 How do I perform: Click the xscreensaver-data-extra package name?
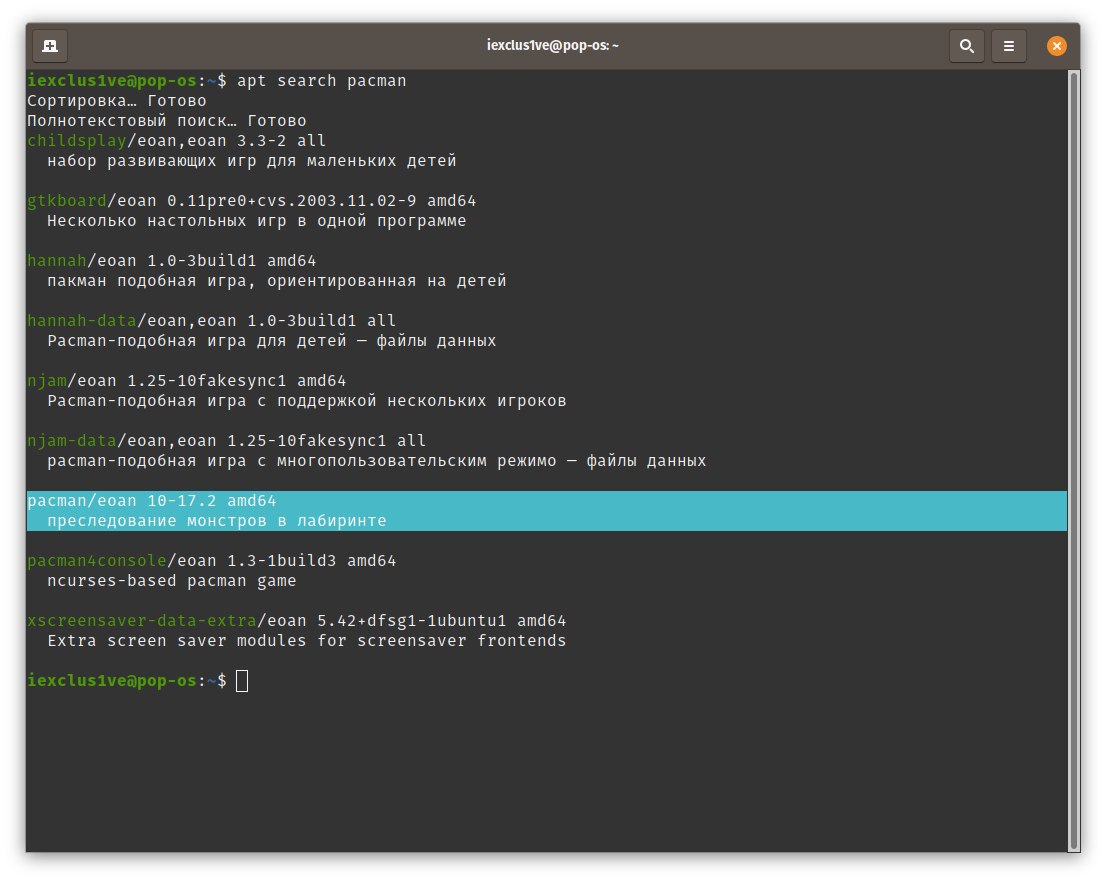click(142, 621)
